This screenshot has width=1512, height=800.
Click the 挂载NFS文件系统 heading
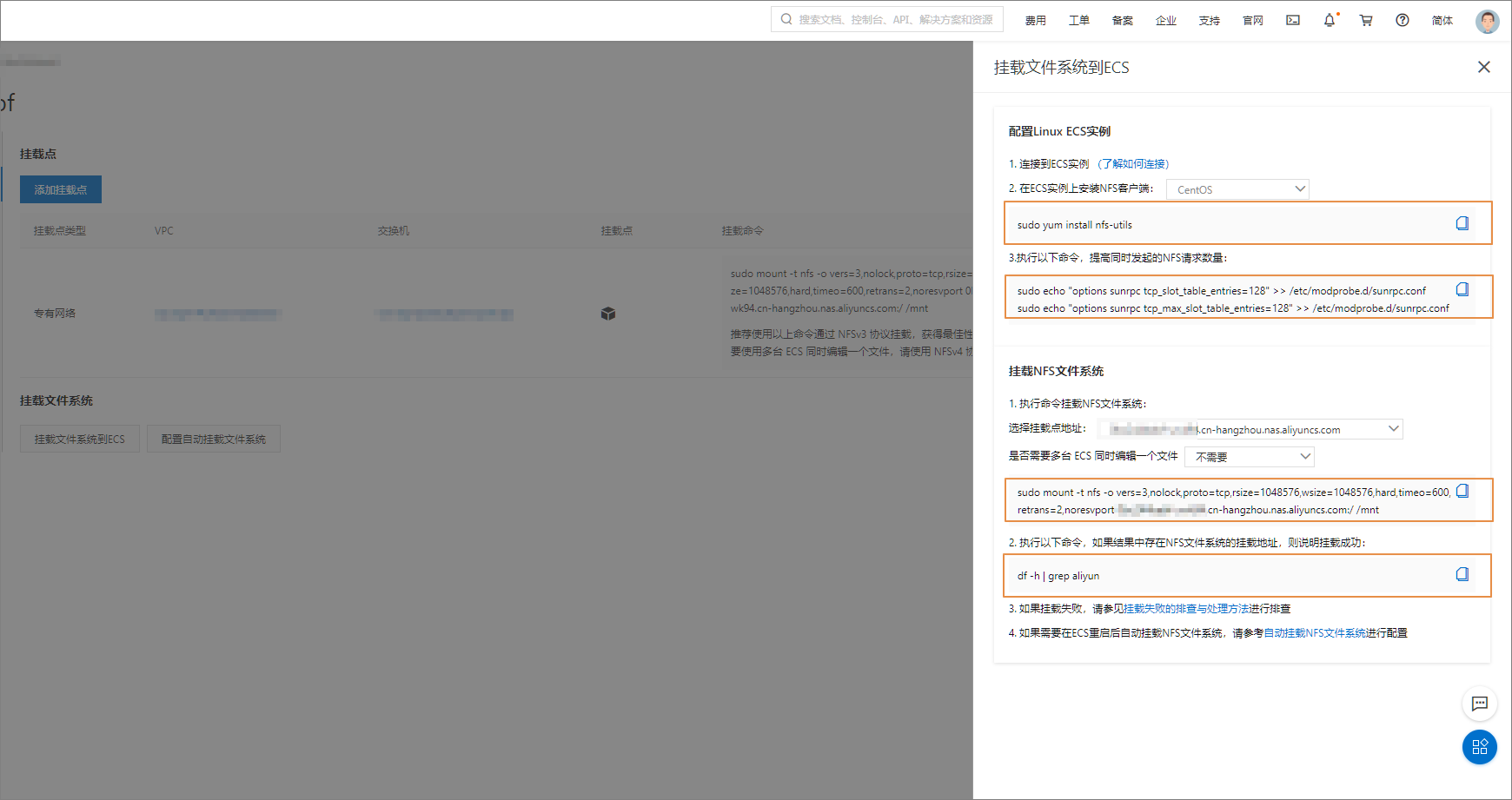click(x=1055, y=371)
